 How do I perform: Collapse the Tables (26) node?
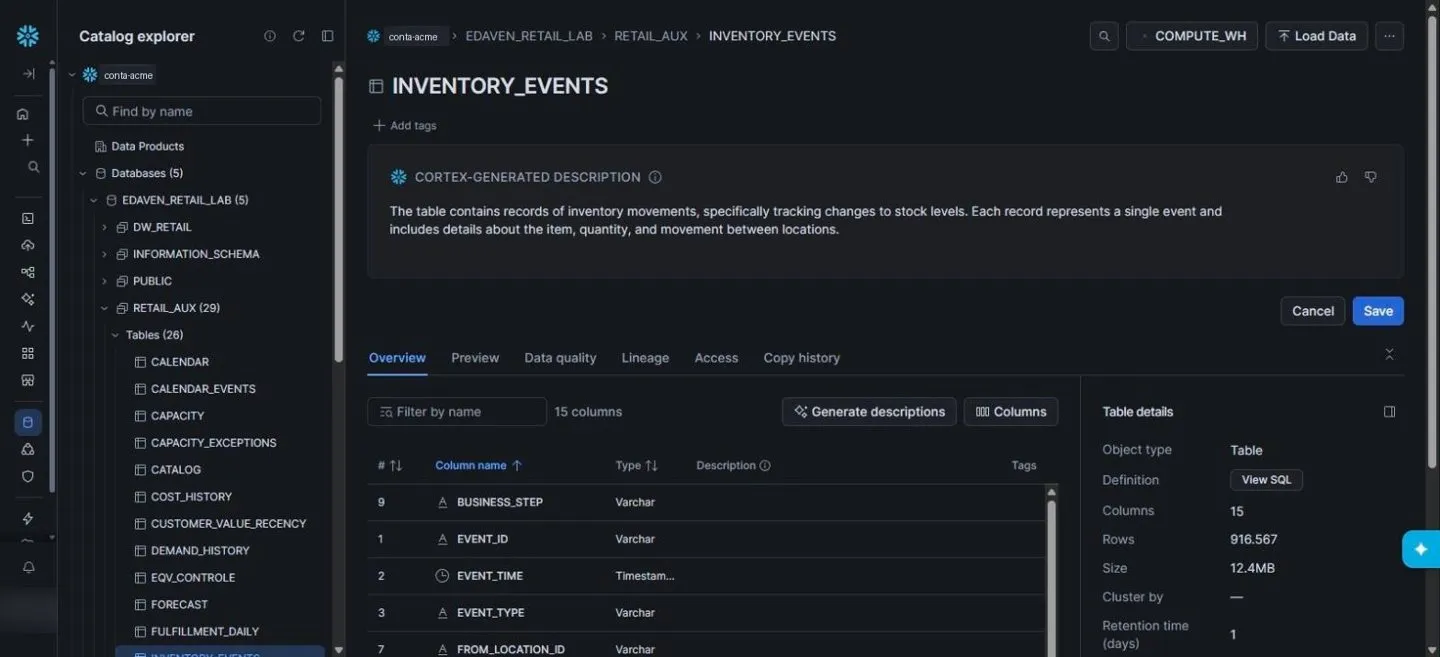[116, 335]
